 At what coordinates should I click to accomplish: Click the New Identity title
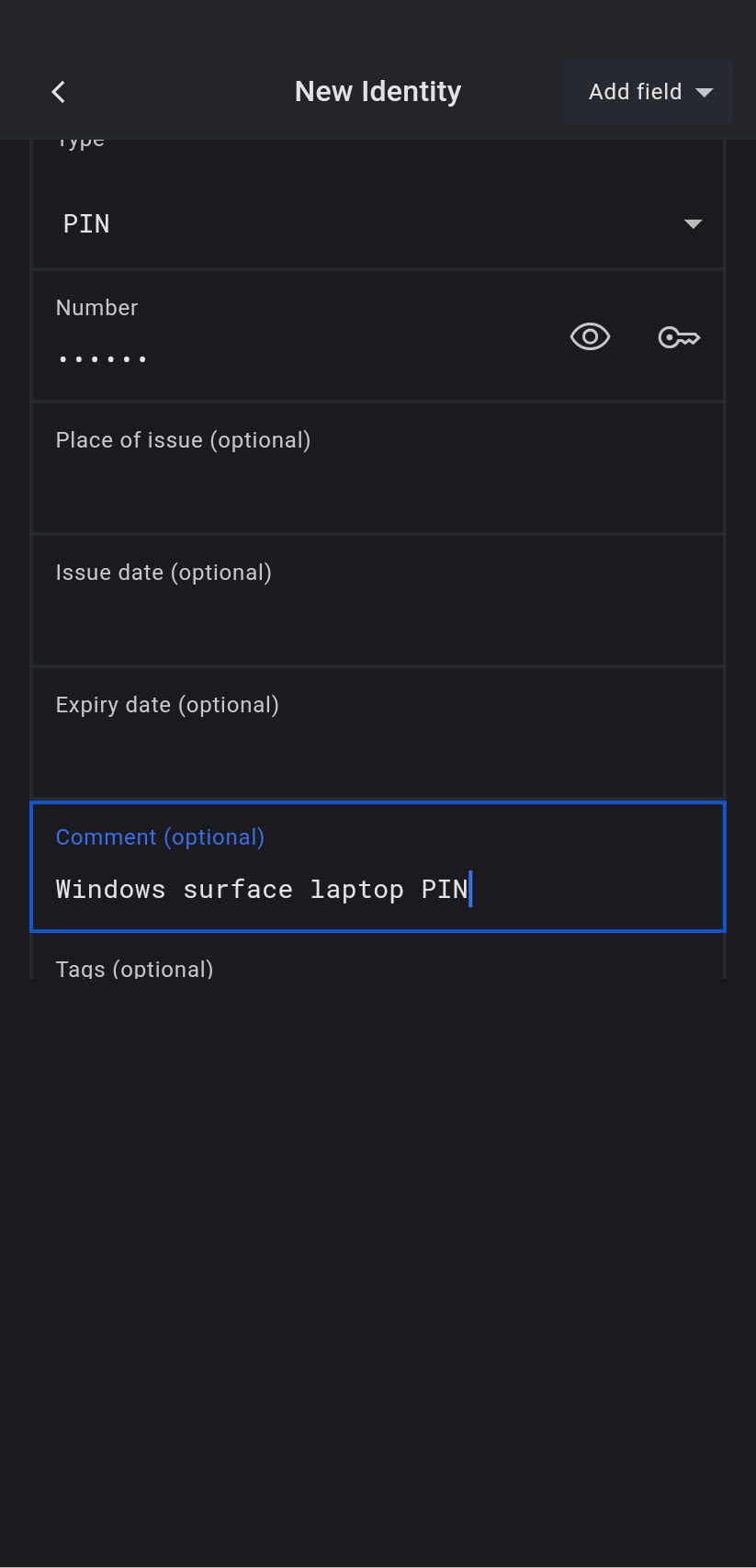[x=378, y=92]
